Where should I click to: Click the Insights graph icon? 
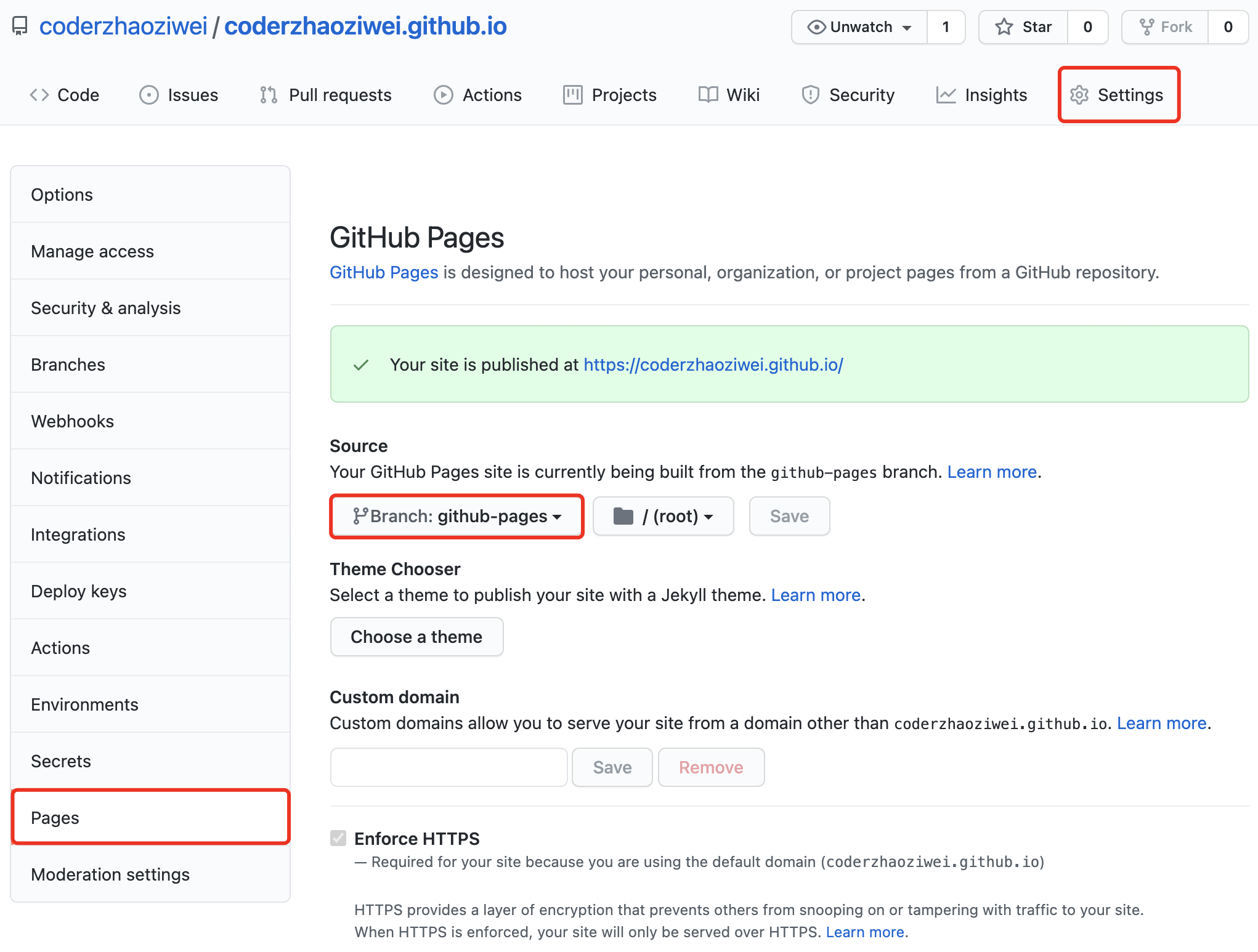pyautogui.click(x=946, y=95)
